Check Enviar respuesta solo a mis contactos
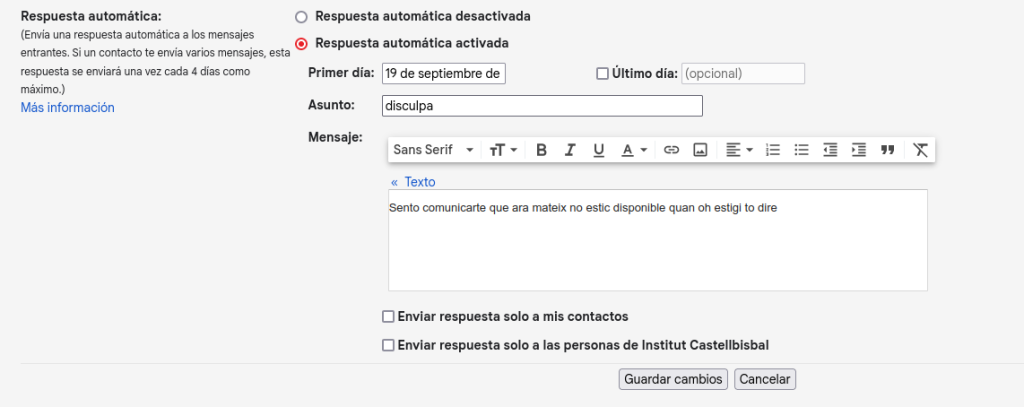 [x=389, y=317]
